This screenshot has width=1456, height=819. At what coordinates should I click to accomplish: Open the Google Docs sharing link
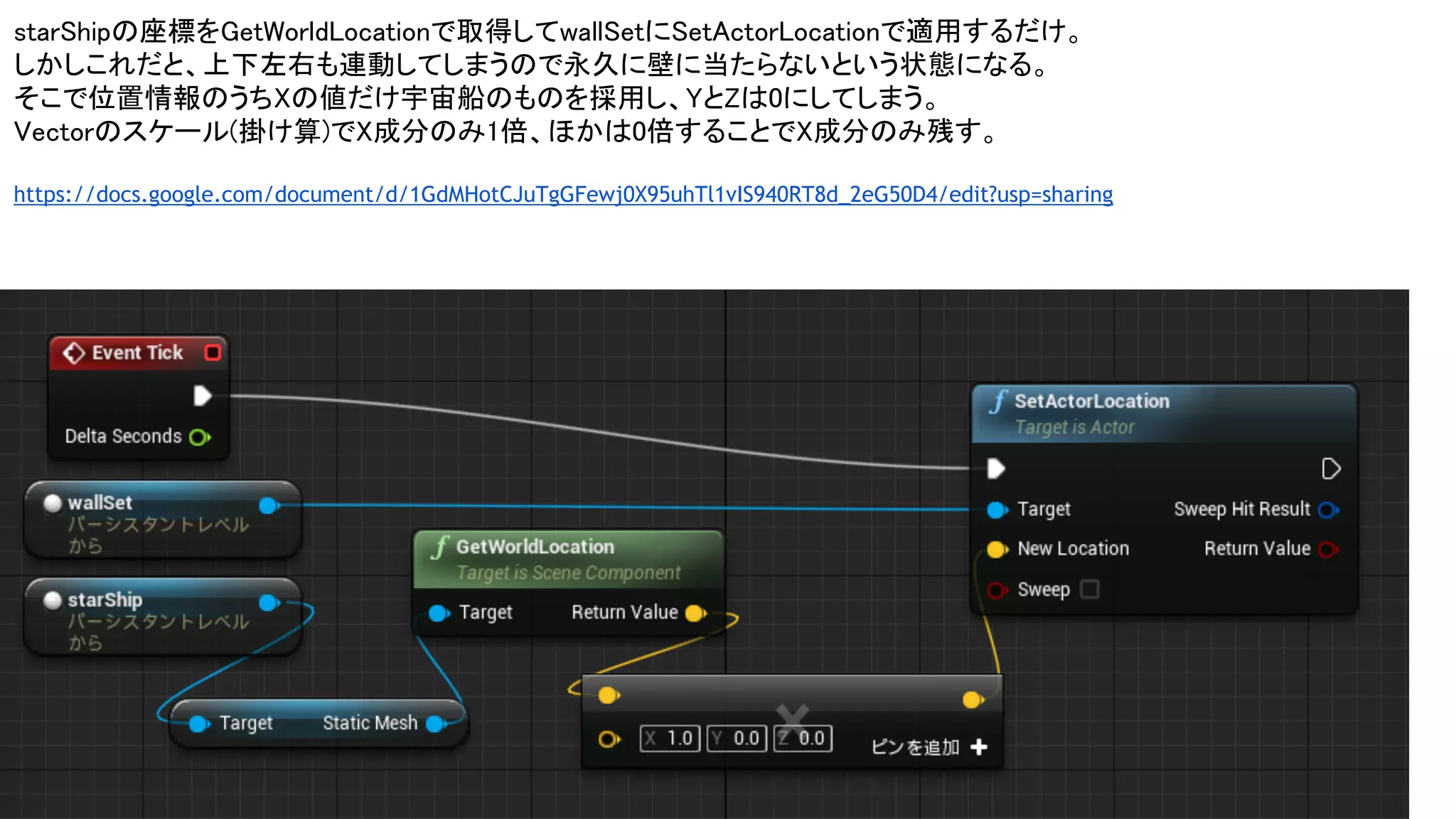pyautogui.click(x=563, y=194)
